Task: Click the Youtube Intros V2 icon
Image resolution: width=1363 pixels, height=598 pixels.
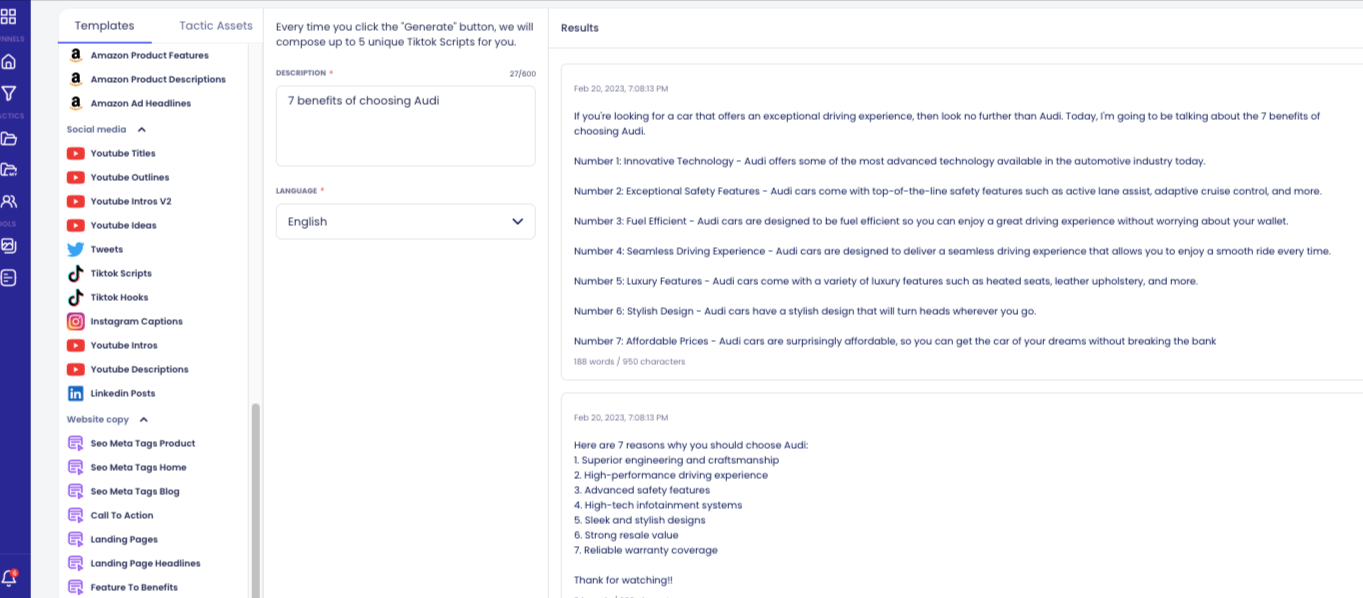Action: (x=75, y=201)
